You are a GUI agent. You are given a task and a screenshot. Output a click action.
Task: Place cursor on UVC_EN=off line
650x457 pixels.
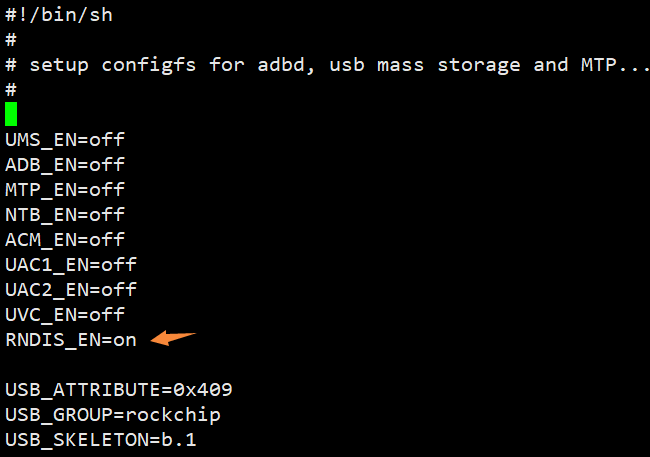pos(65,315)
